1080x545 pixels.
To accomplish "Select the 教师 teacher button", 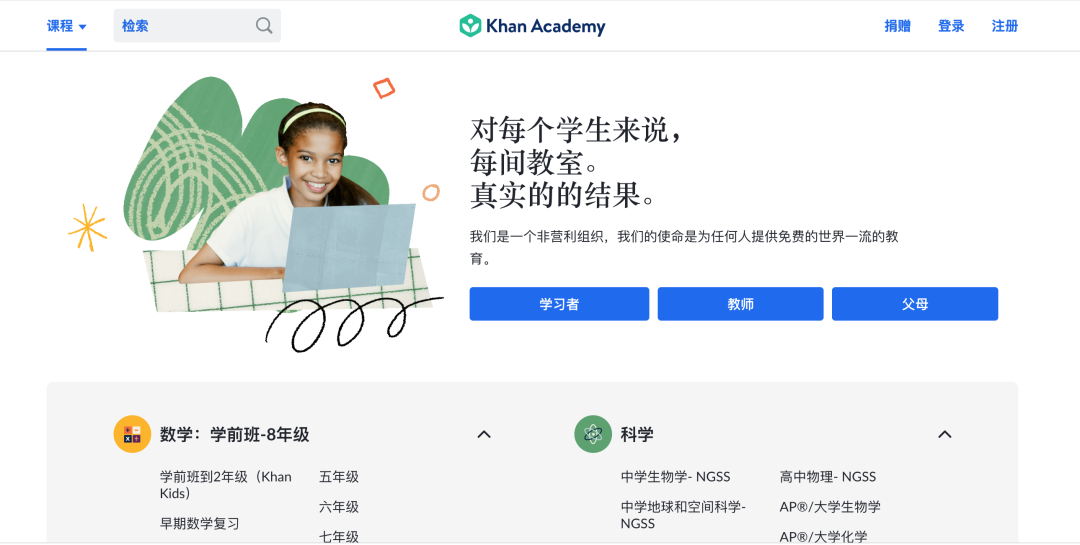I will click(740, 304).
